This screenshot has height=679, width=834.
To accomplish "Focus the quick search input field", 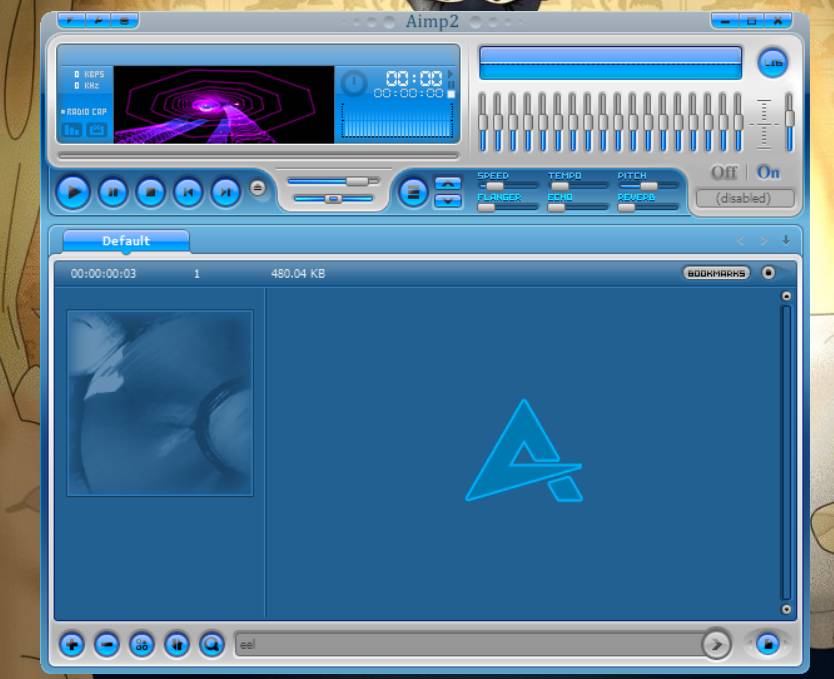I will (x=468, y=645).
